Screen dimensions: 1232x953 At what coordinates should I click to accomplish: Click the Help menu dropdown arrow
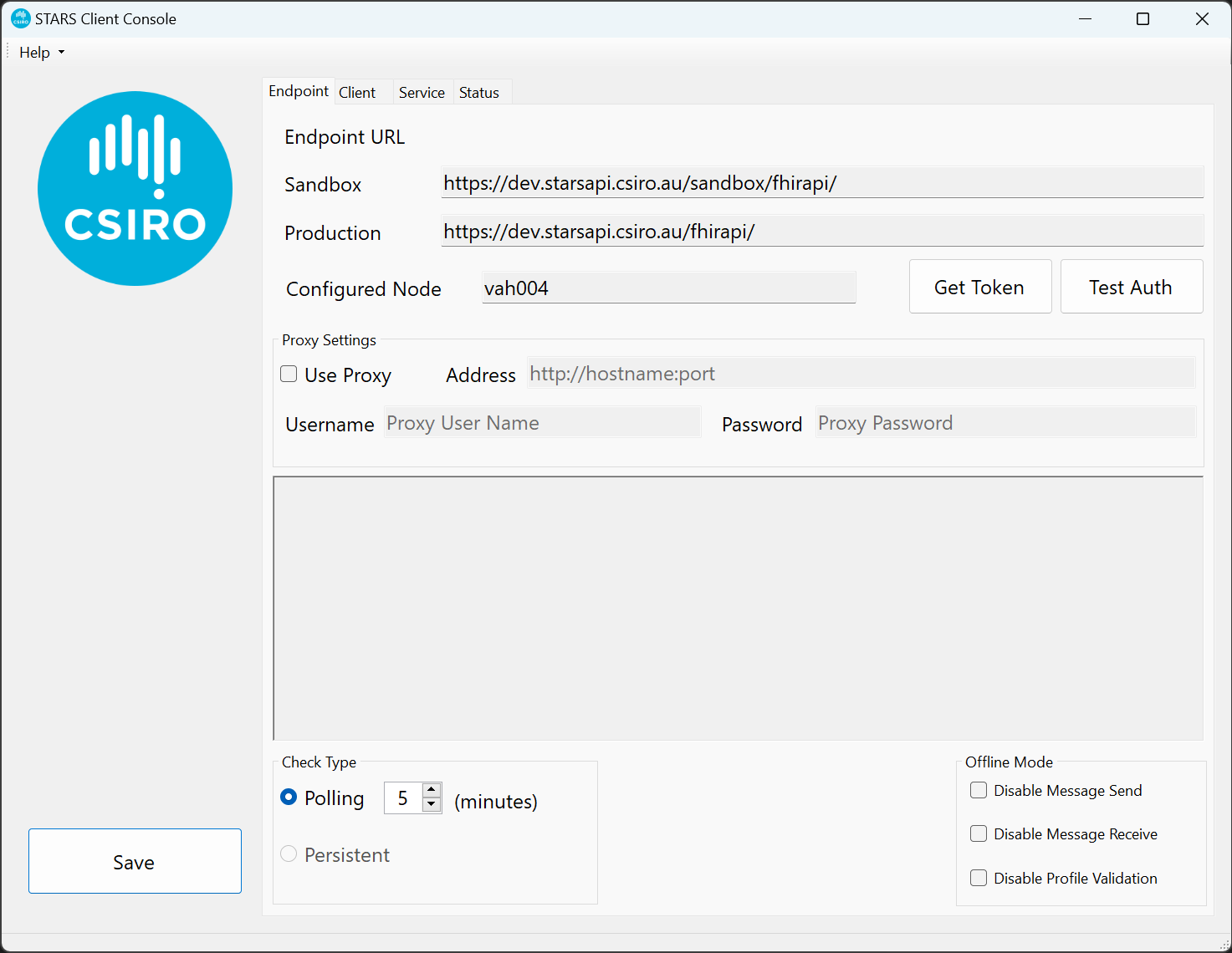pyautogui.click(x=60, y=52)
